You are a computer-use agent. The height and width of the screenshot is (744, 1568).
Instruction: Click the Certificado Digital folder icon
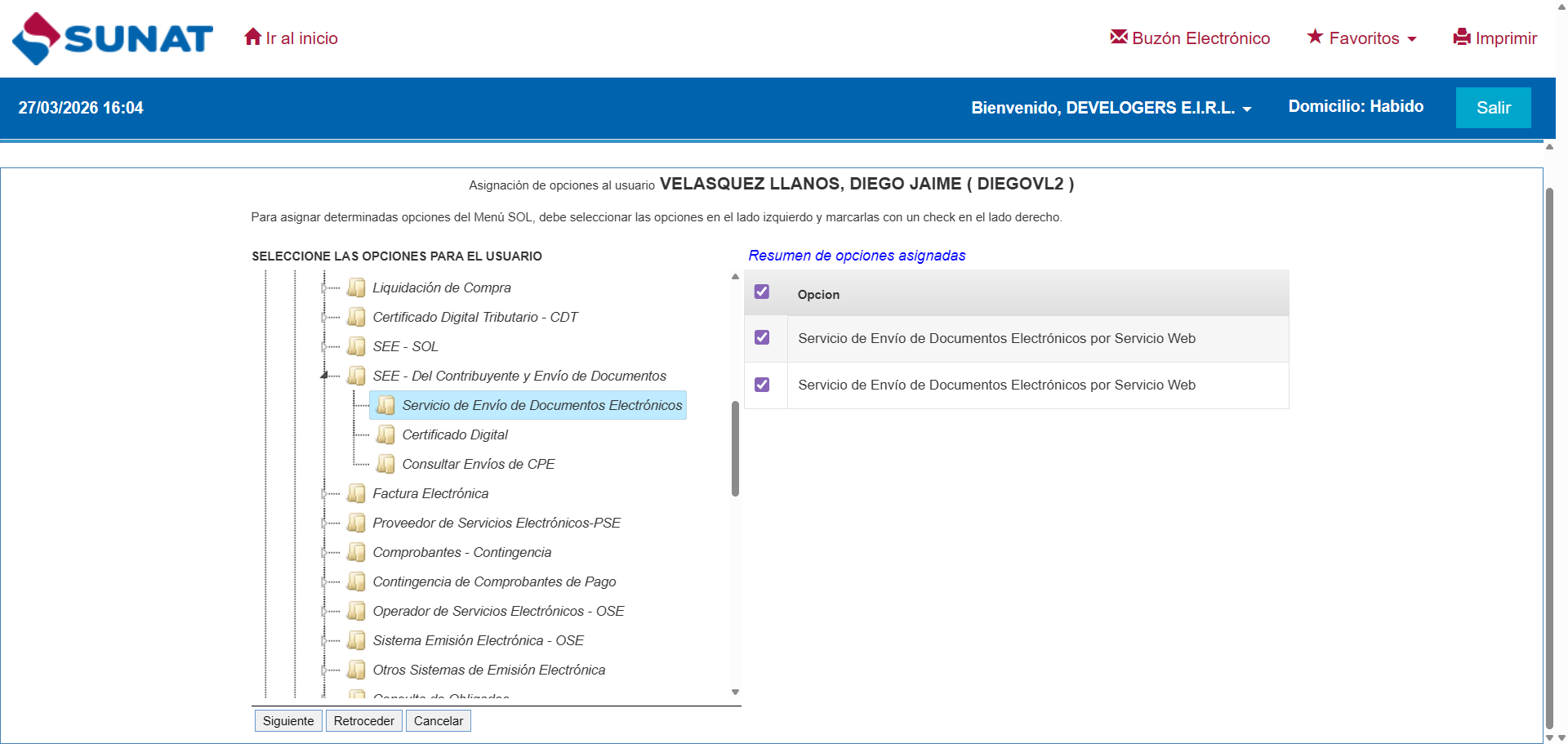[x=385, y=434]
